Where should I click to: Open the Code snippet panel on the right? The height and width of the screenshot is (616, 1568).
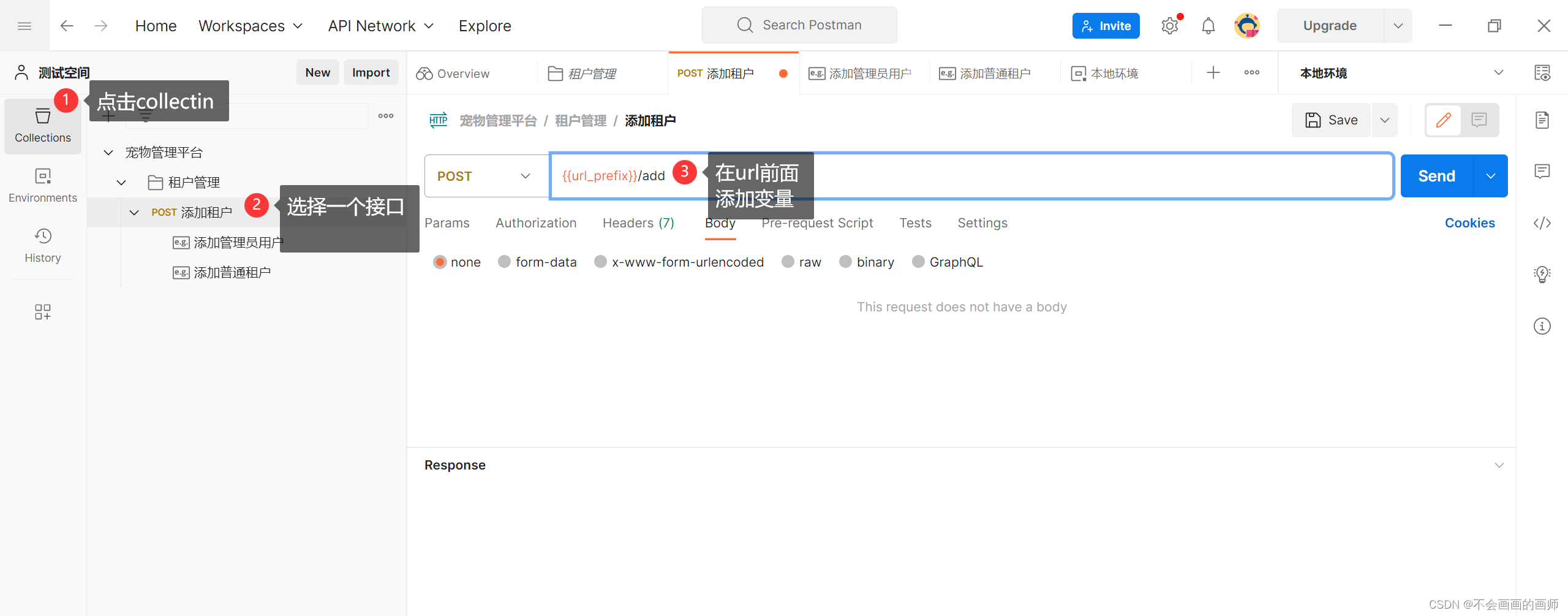[x=1542, y=222]
